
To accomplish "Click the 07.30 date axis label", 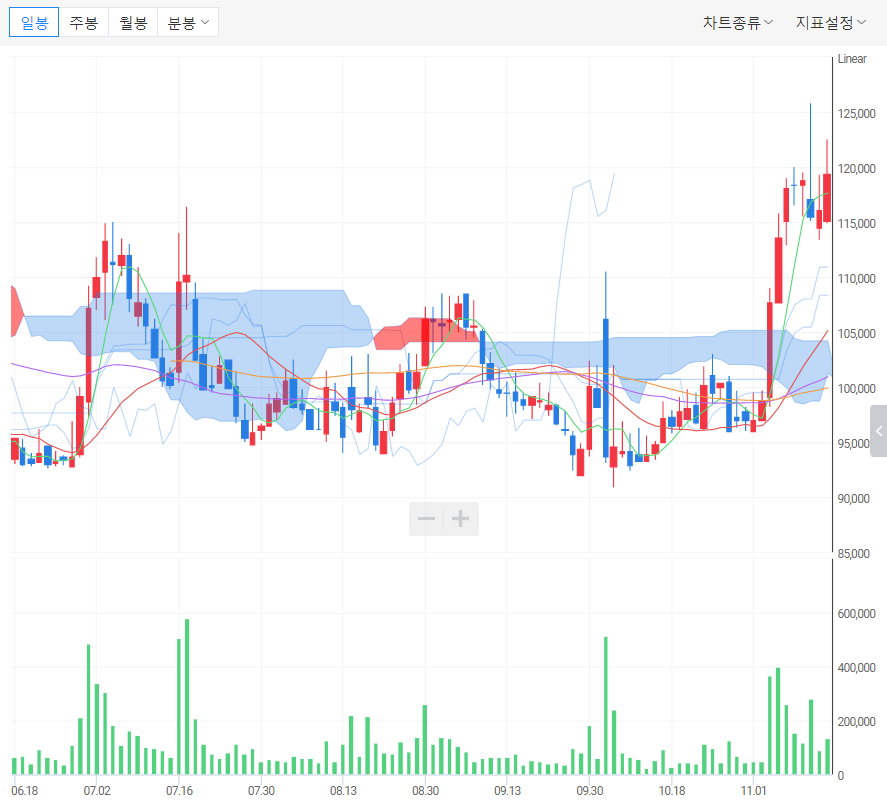I will 261,790.
